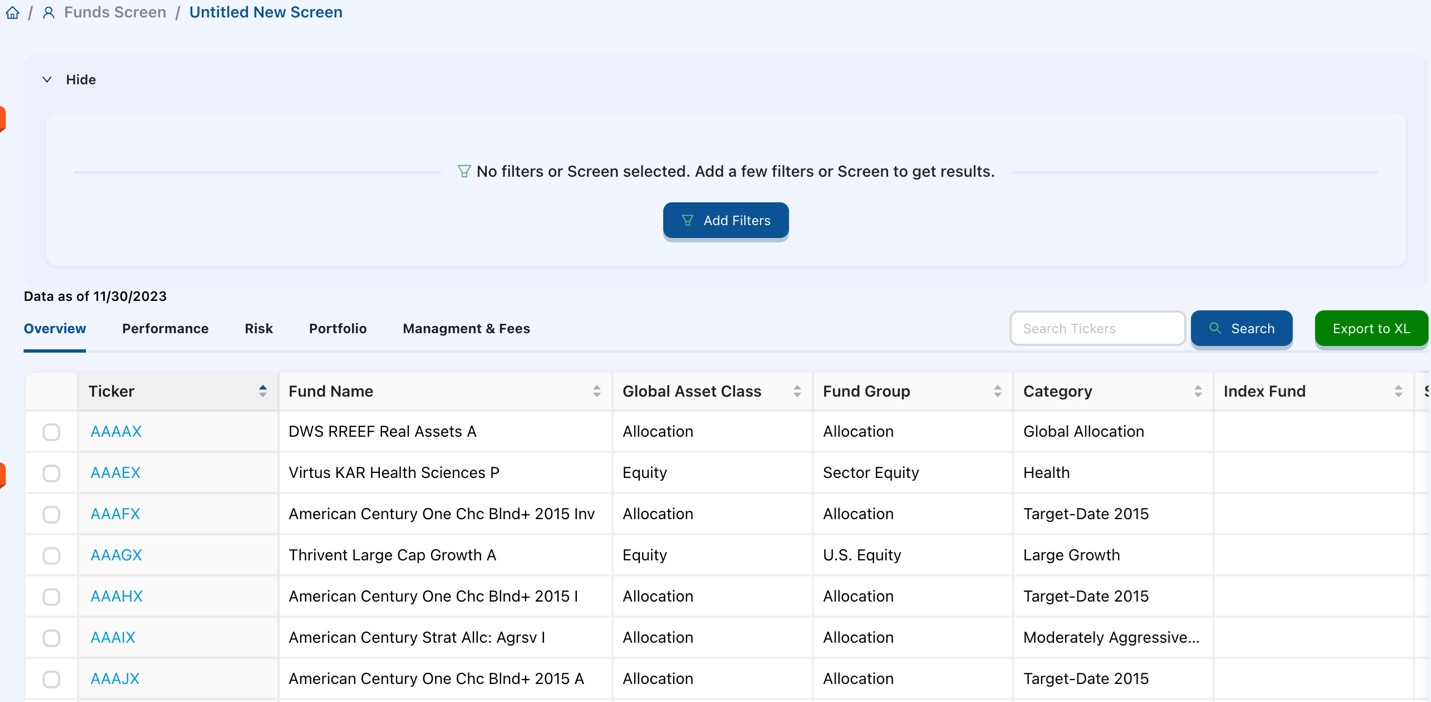
Task: Focus the Search Tickers input field
Action: coord(1097,328)
